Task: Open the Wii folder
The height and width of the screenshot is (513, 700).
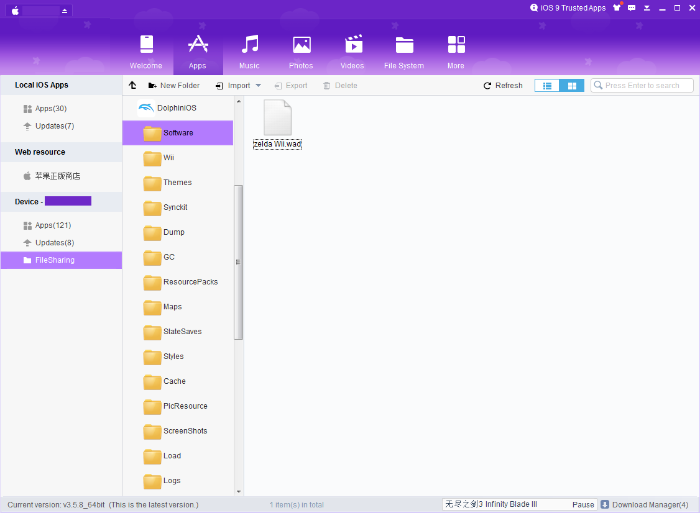Action: click(178, 158)
